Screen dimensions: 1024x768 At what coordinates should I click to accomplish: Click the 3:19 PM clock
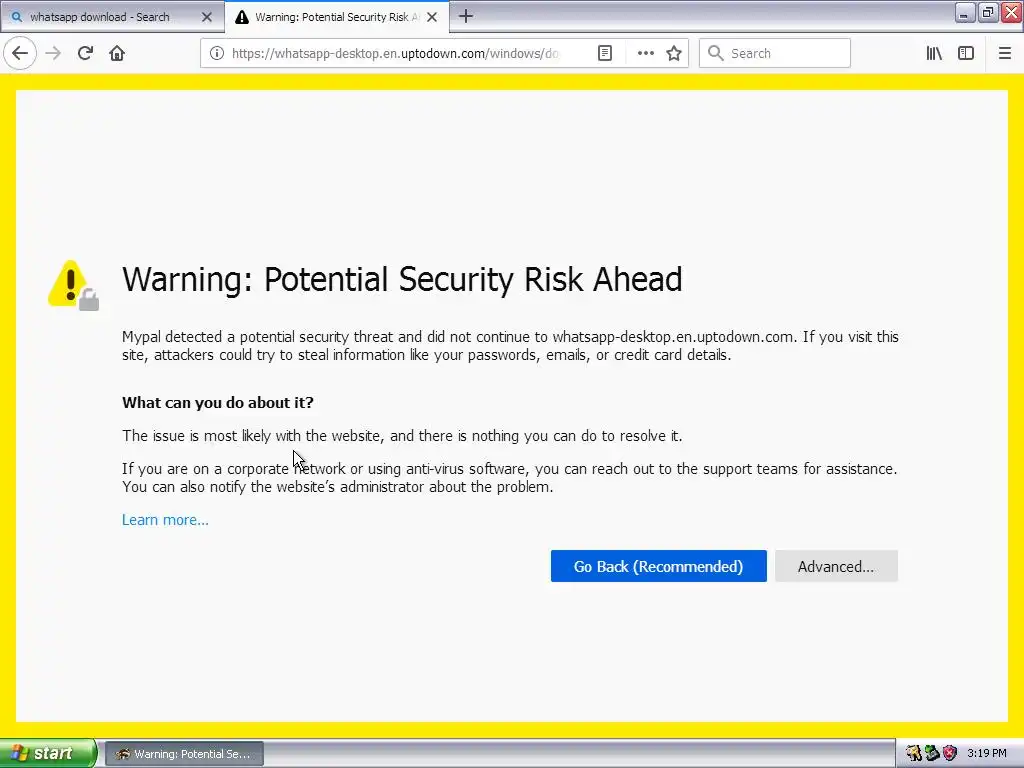tap(987, 753)
